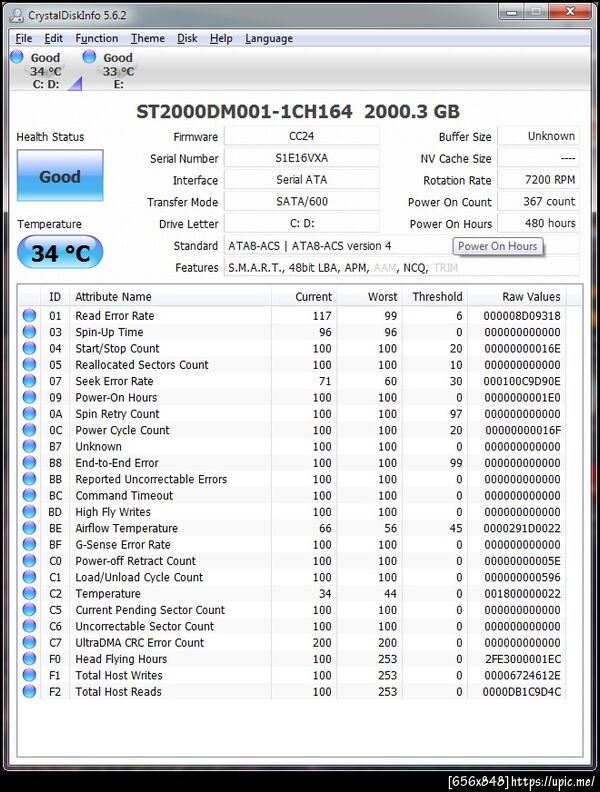The height and width of the screenshot is (792, 600).
Task: Click the ID column header
Action: tap(55, 296)
